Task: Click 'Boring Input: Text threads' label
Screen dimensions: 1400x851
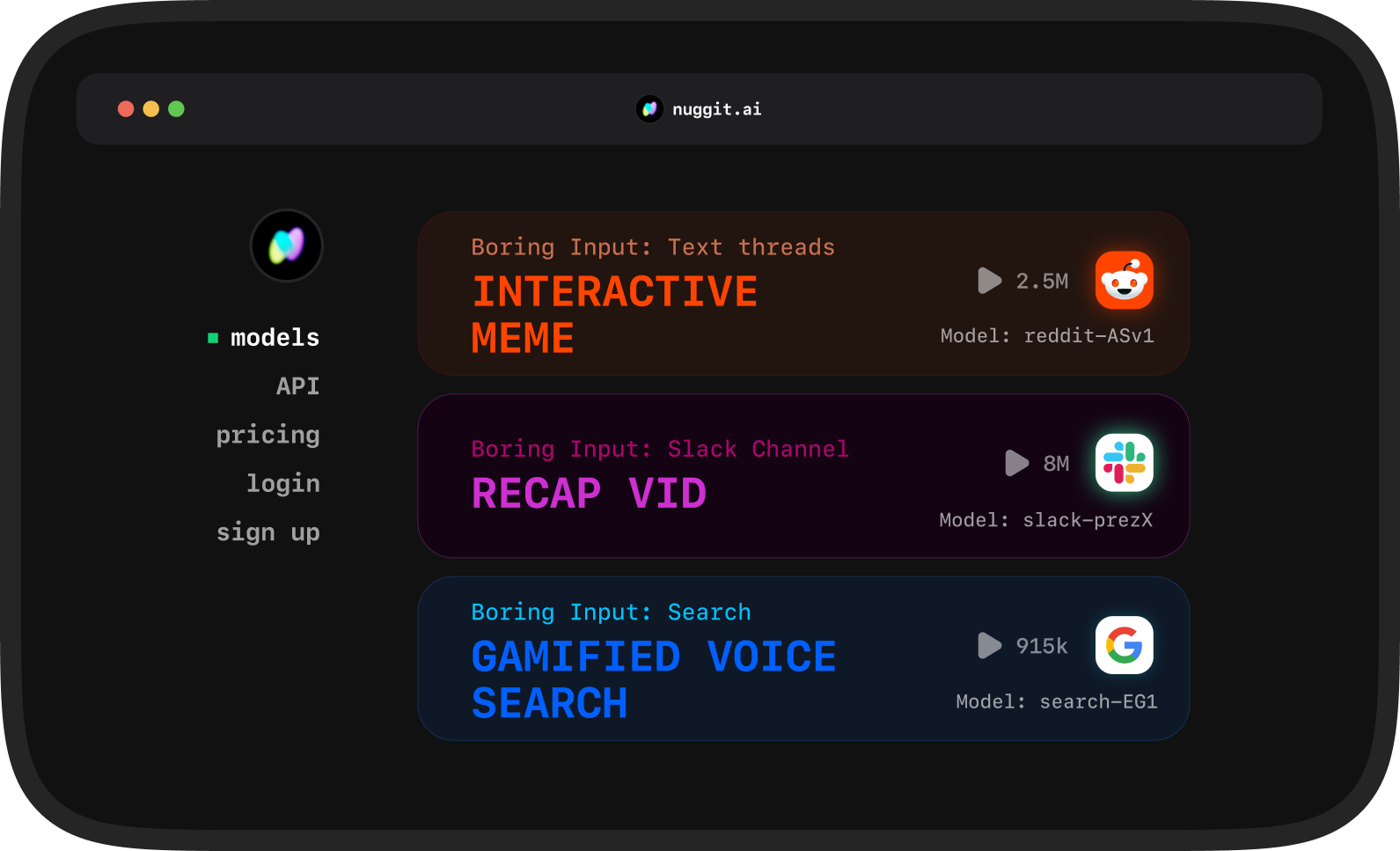Action: point(653,247)
